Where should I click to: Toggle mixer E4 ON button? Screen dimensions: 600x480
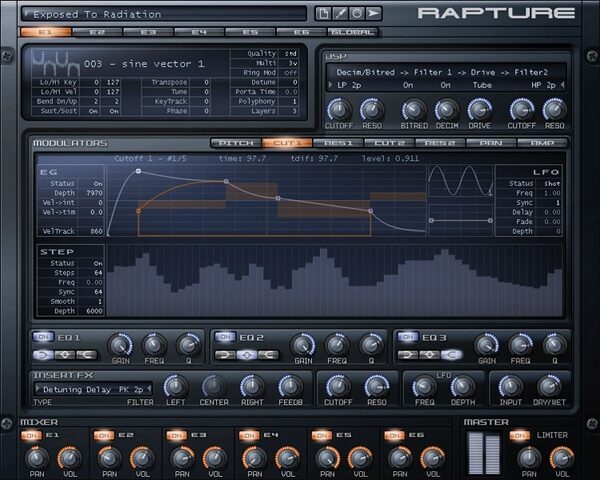coord(249,436)
